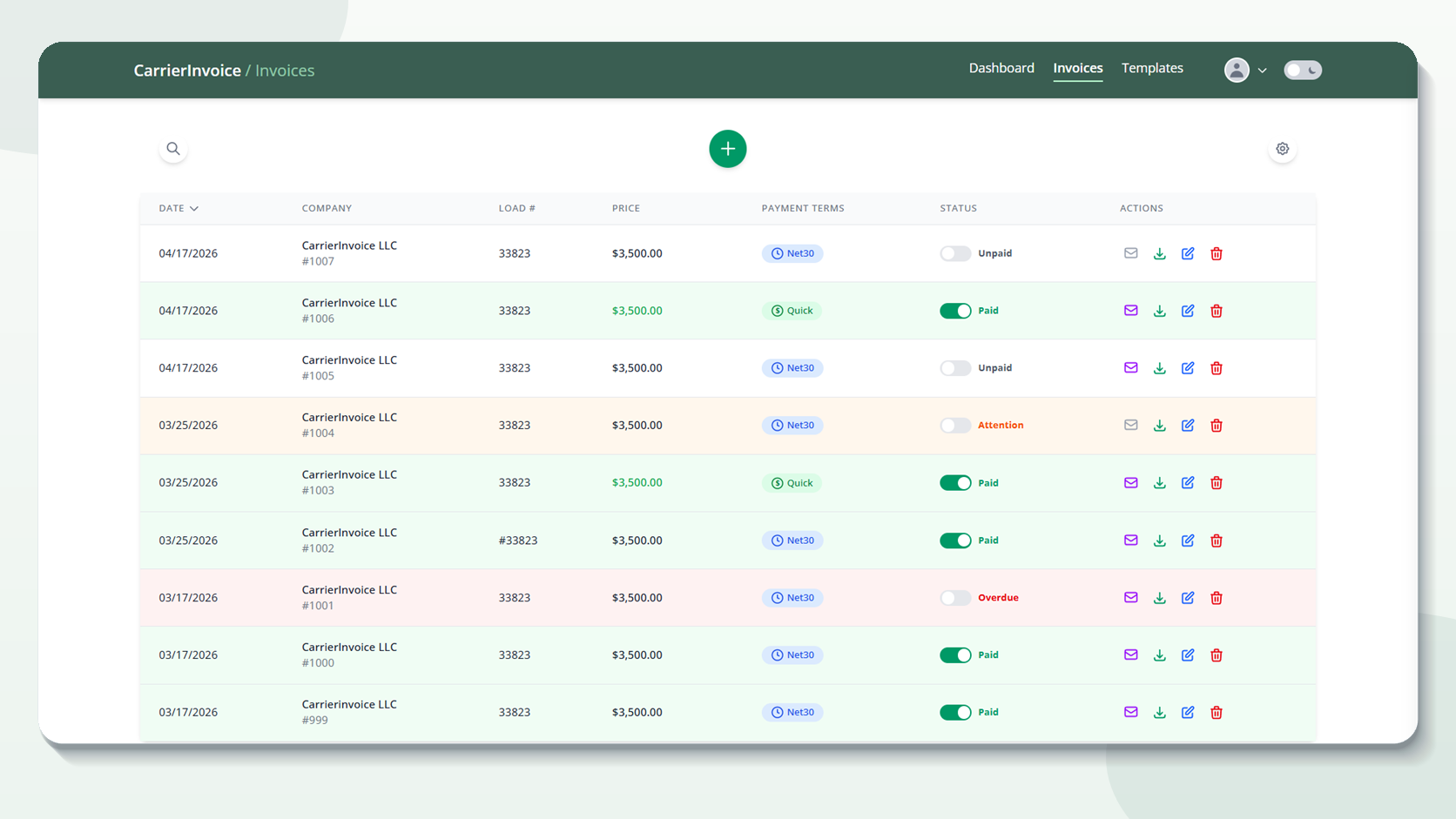Viewport: 1456px width, 819px height.
Task: Download invoice #1003
Action: click(1160, 483)
